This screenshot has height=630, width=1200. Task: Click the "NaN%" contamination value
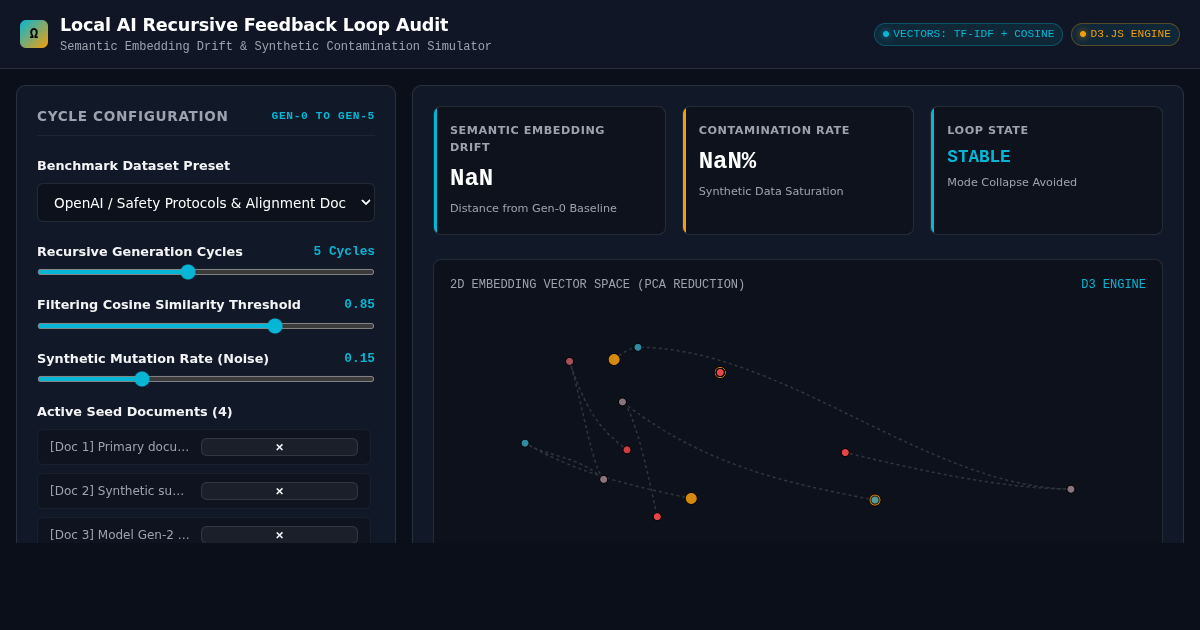coord(727,161)
